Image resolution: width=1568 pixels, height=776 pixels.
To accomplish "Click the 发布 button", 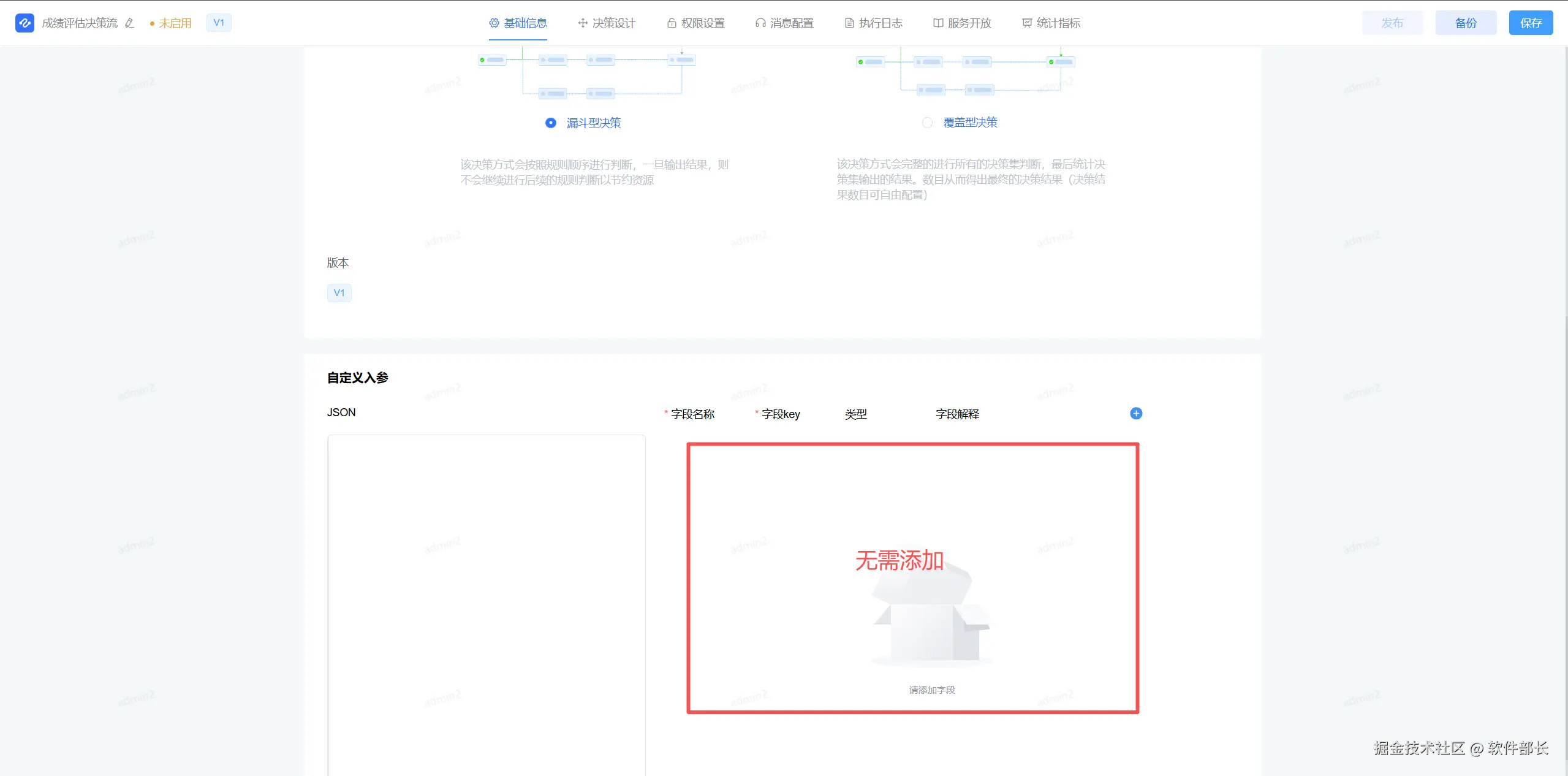I will pos(1392,23).
